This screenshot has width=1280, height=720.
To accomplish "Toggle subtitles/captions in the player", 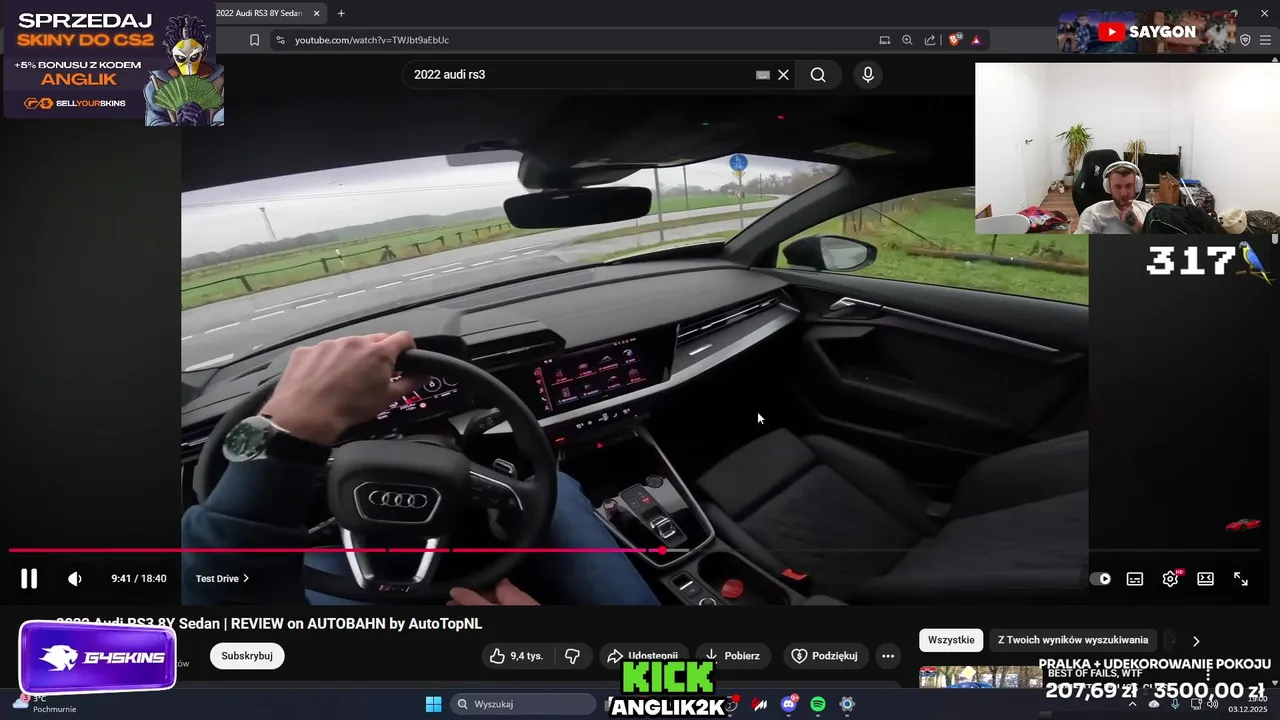I will click(x=1135, y=578).
